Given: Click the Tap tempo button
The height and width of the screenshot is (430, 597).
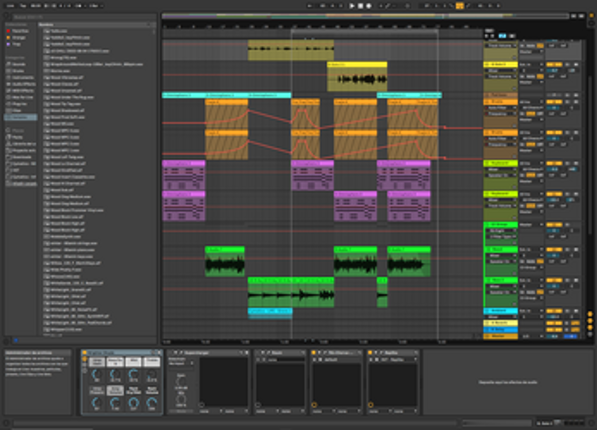Looking at the screenshot, I should coord(23,6).
